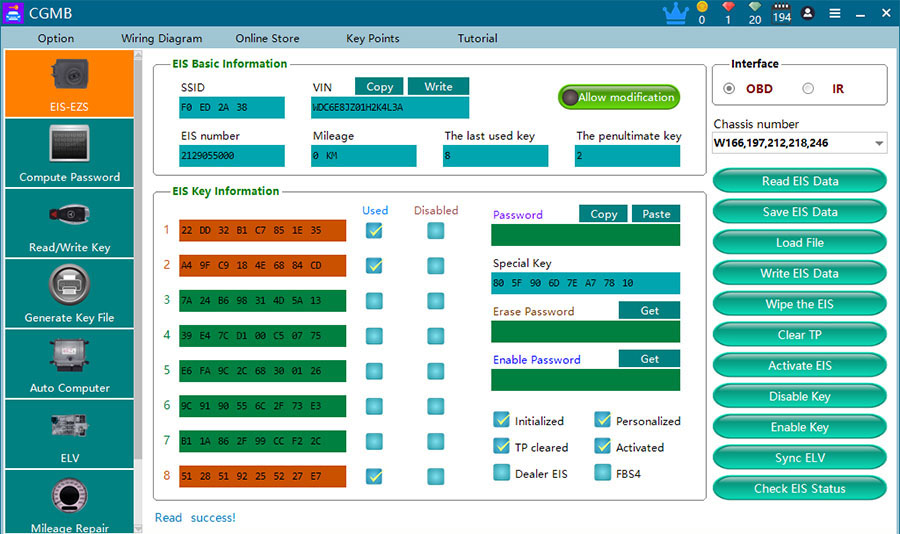
Task: Select the Read/Write Key tool
Action: (x=69, y=223)
